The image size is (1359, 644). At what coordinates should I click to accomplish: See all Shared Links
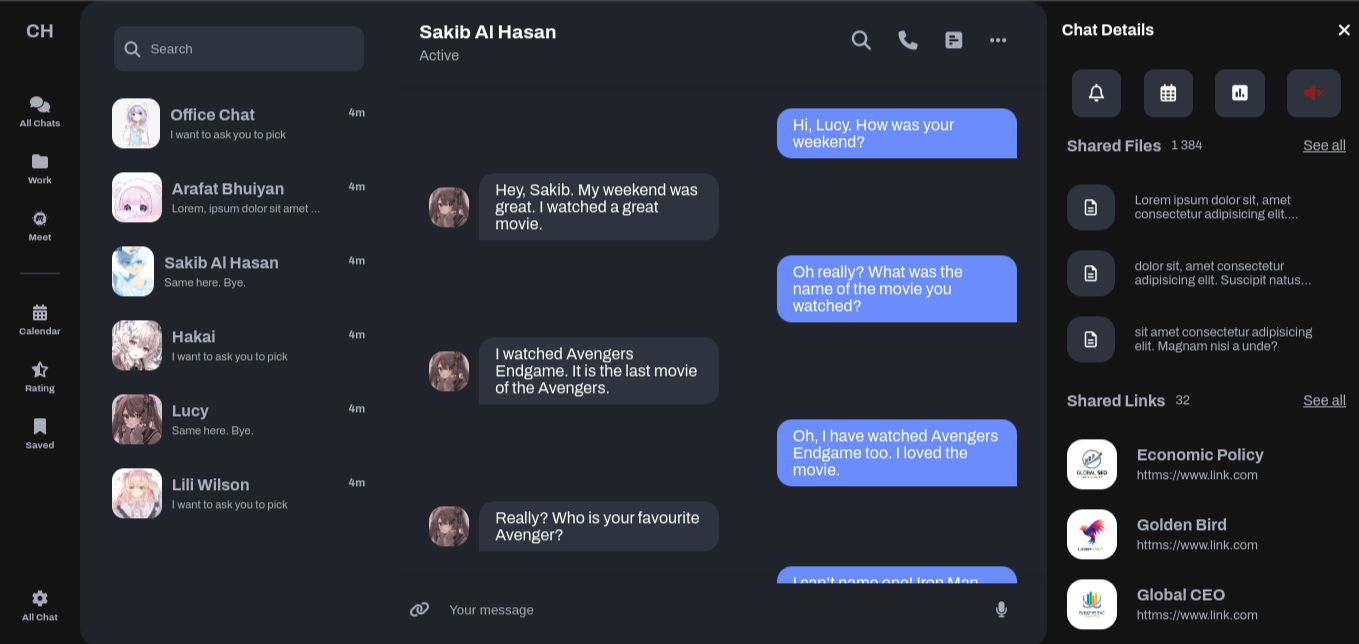pyautogui.click(x=1324, y=401)
